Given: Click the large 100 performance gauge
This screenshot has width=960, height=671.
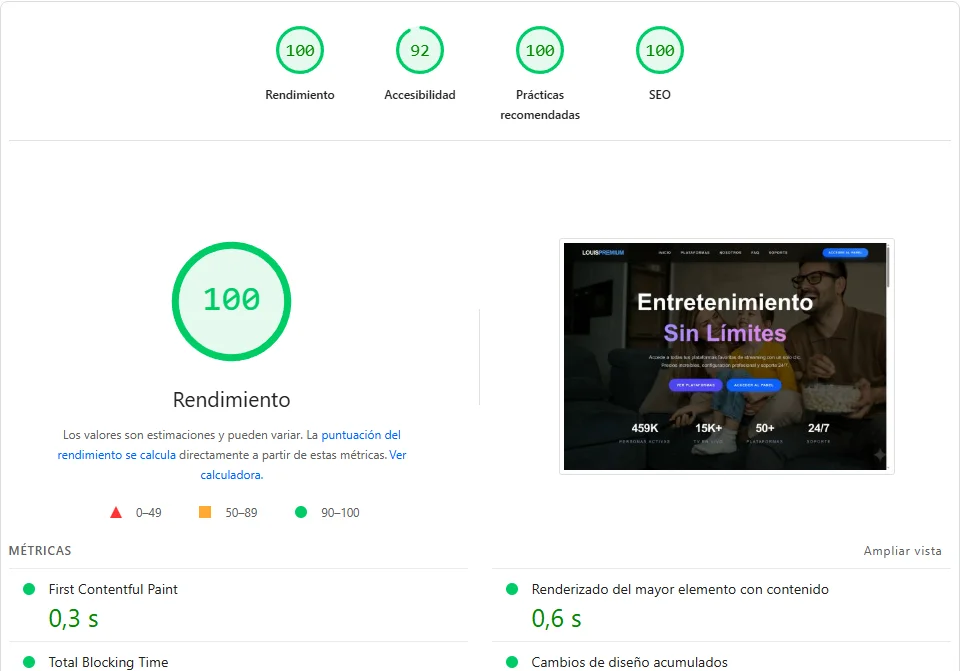Looking at the screenshot, I should 231,301.
